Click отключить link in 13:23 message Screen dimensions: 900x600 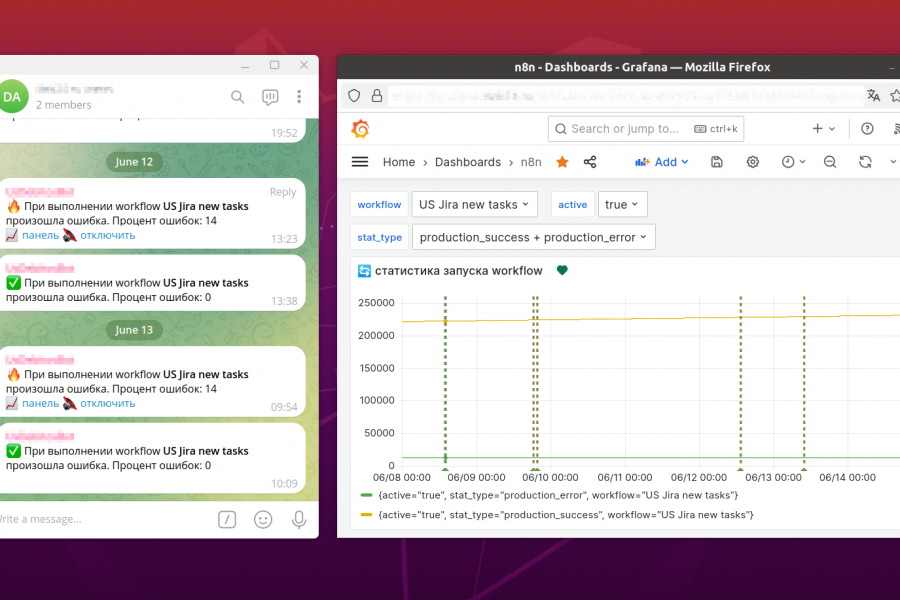pos(107,235)
